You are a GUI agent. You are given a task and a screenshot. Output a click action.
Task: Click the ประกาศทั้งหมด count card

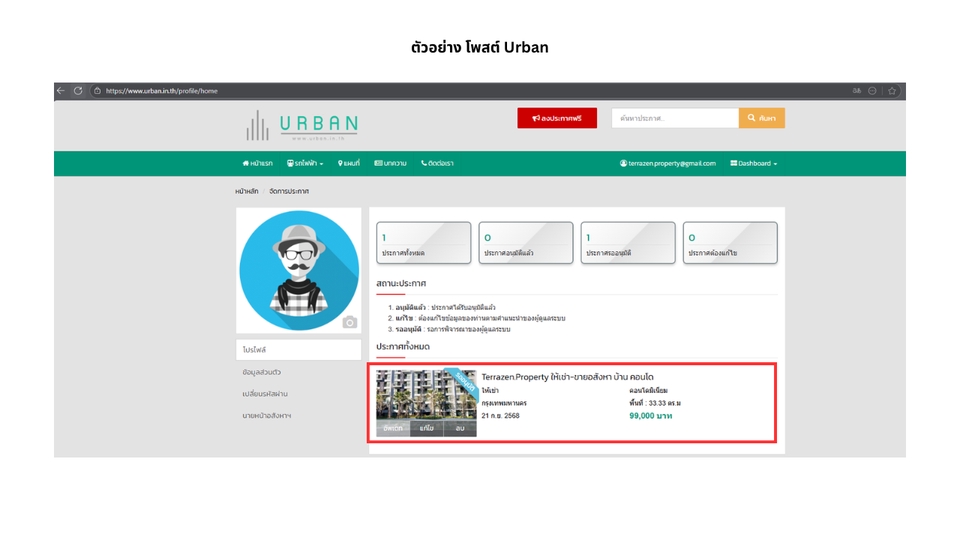click(x=424, y=243)
